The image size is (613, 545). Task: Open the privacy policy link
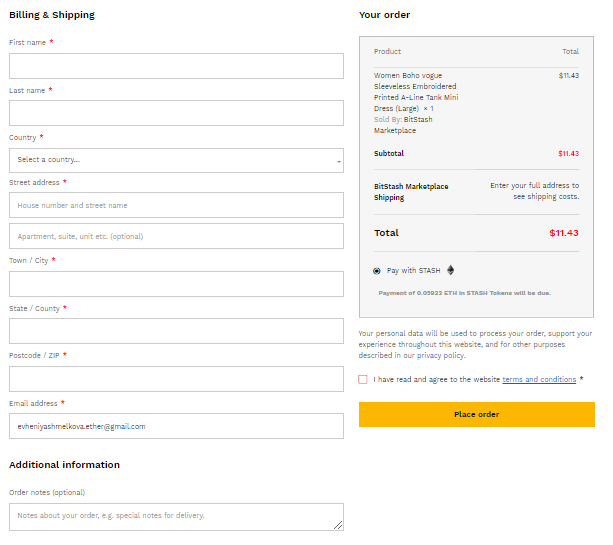441,355
